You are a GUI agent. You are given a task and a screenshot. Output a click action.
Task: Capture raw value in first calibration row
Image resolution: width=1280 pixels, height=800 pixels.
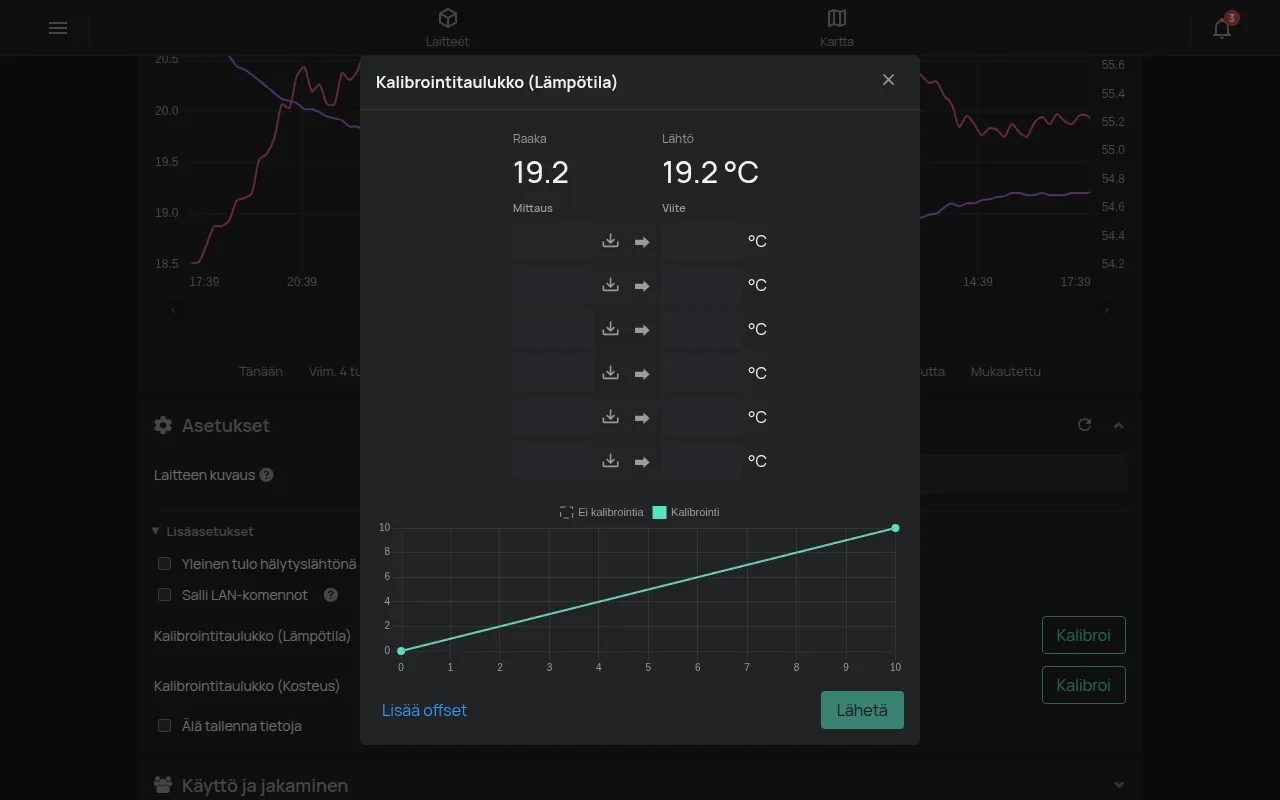click(611, 241)
